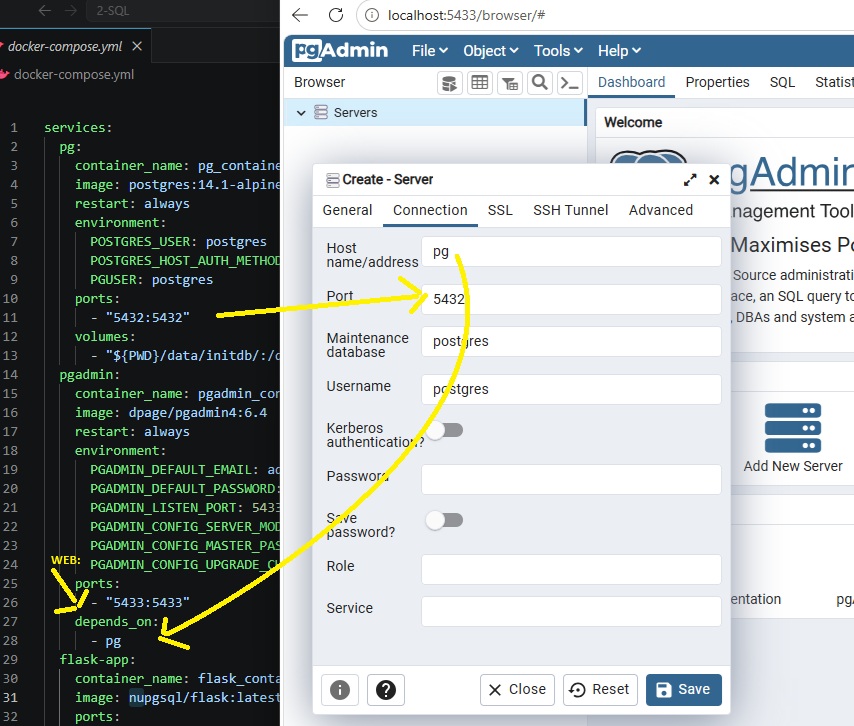Click the Role input field
The width and height of the screenshot is (854, 726).
(x=571, y=569)
